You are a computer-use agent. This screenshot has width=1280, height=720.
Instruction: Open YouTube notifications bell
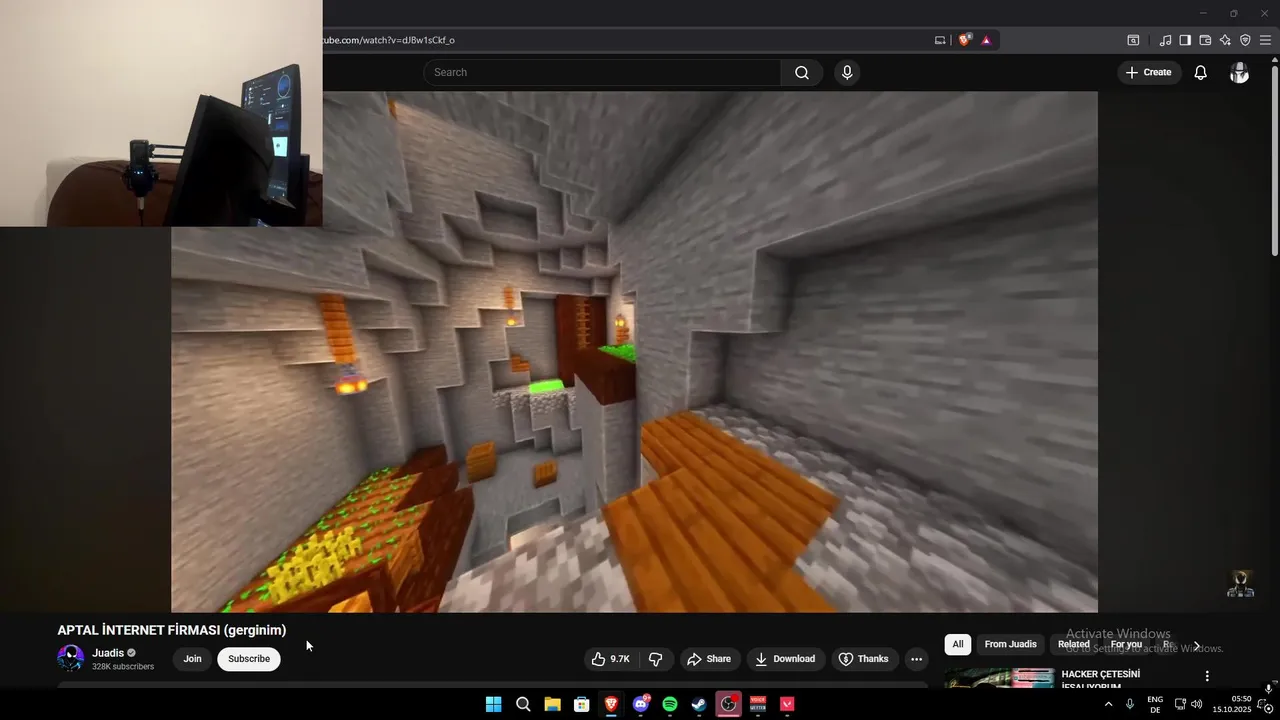(x=1201, y=72)
